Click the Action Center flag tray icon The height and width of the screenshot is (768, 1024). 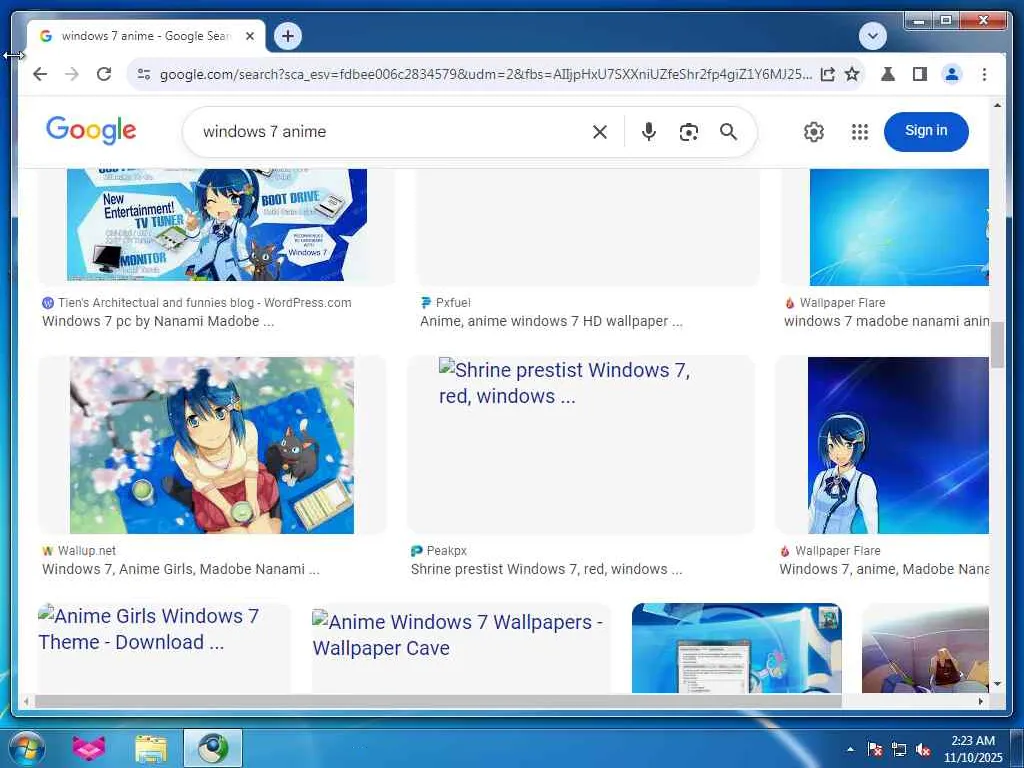tap(875, 749)
